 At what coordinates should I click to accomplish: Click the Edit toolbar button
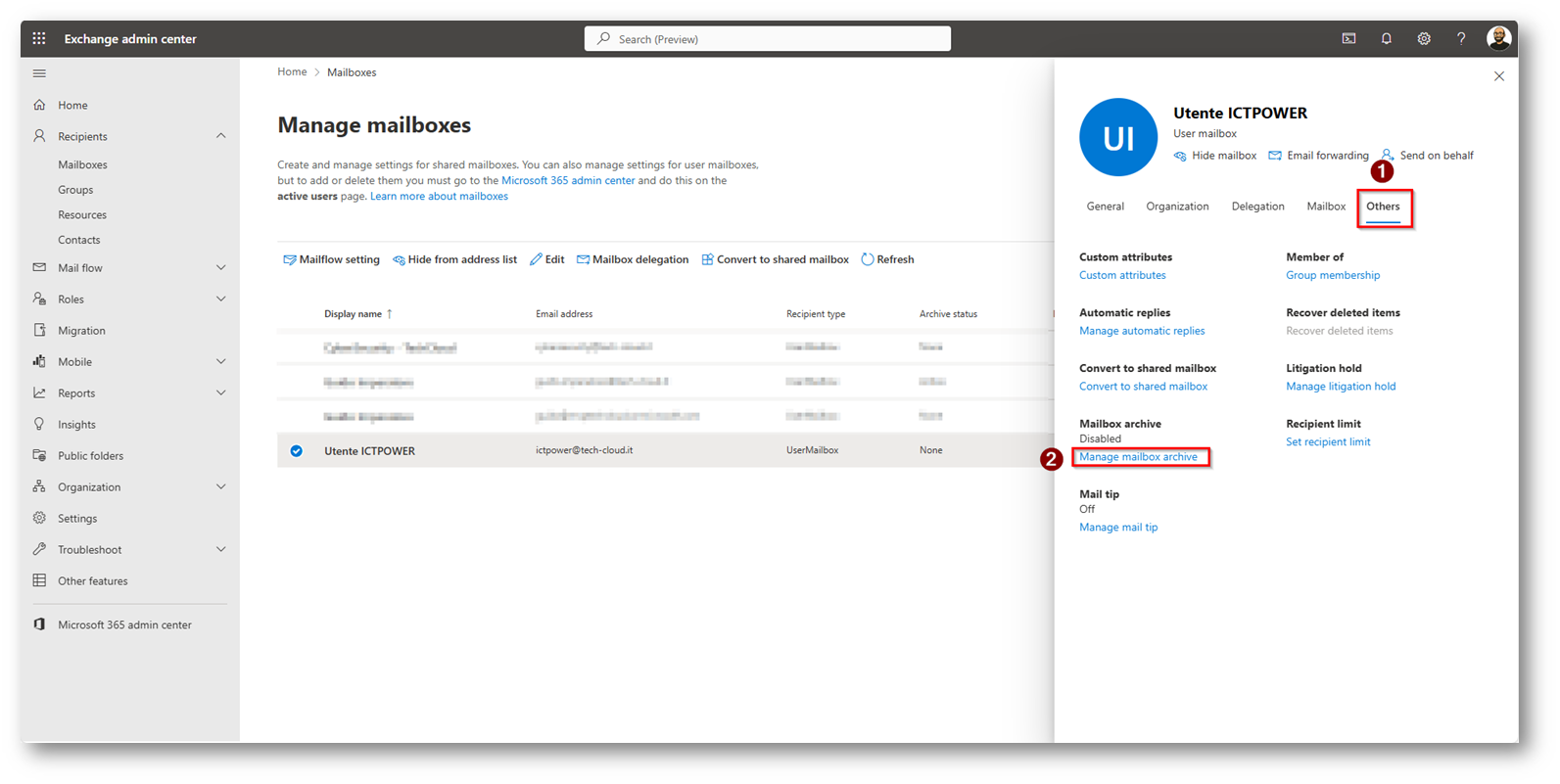[546, 259]
